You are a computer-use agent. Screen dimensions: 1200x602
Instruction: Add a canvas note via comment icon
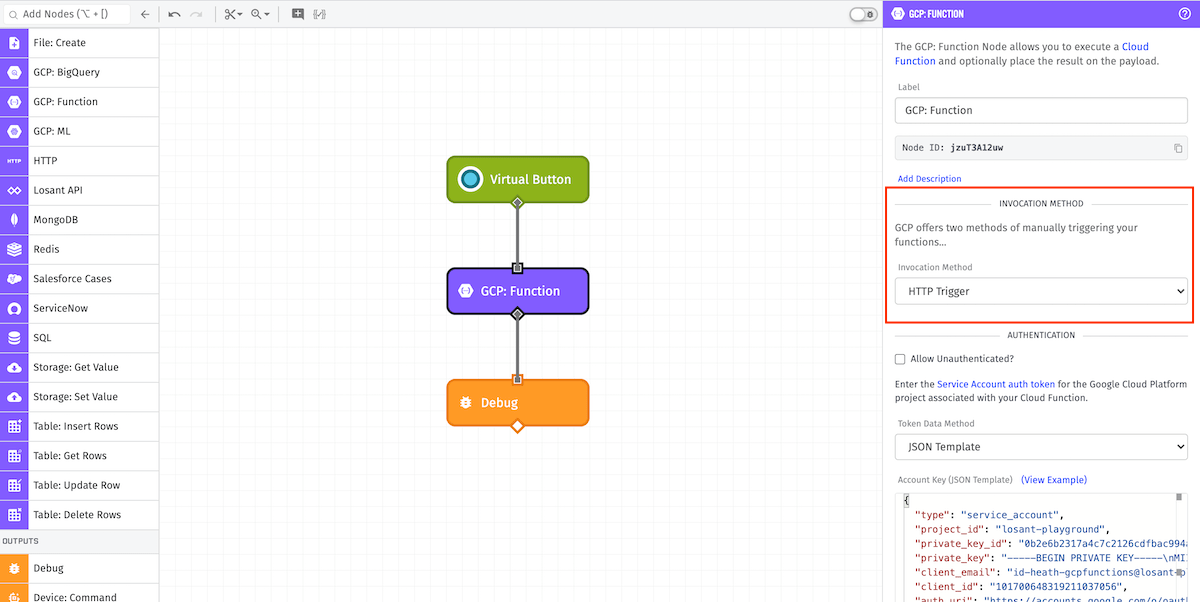click(298, 14)
